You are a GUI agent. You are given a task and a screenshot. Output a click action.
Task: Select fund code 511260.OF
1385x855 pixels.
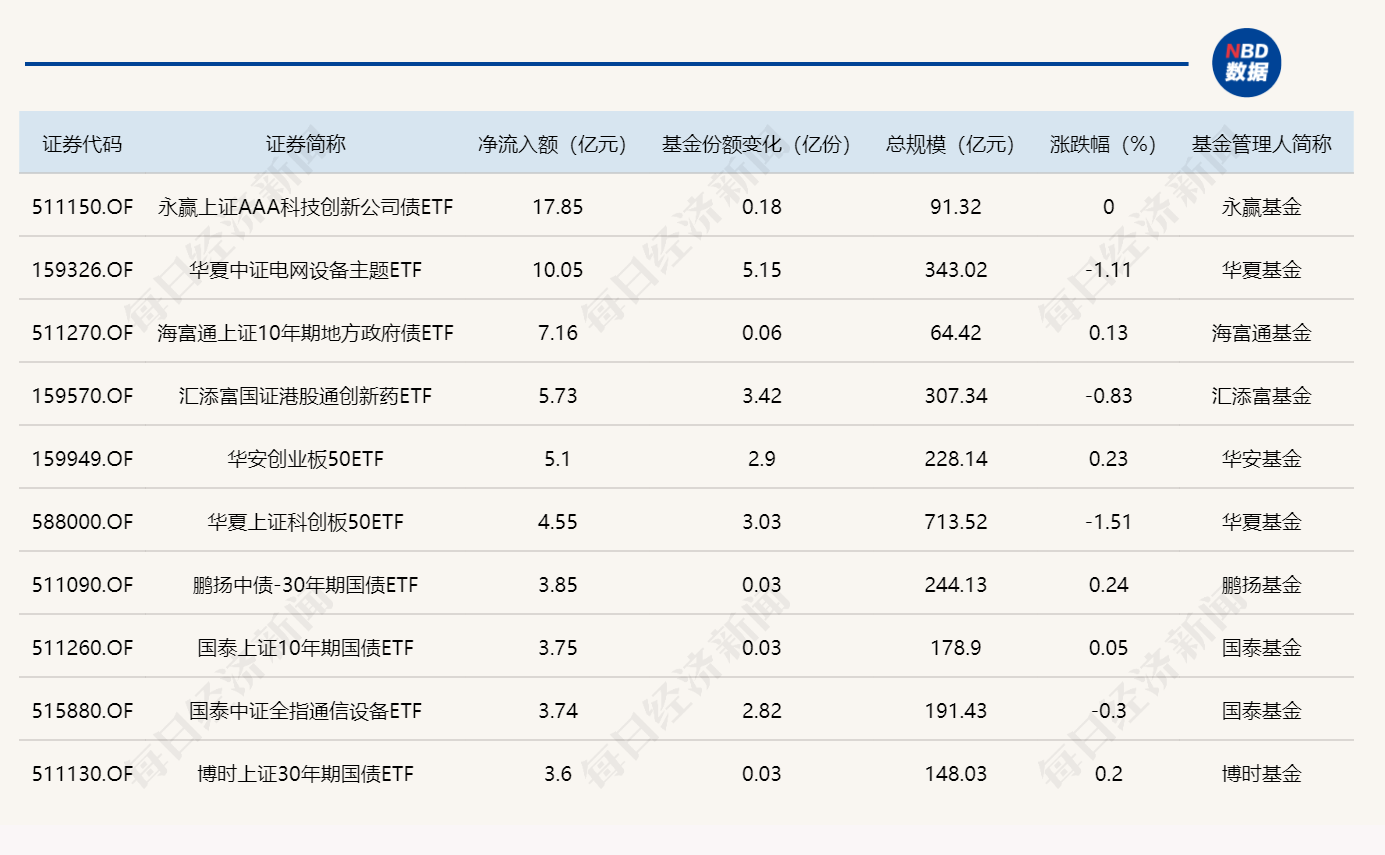pos(84,647)
